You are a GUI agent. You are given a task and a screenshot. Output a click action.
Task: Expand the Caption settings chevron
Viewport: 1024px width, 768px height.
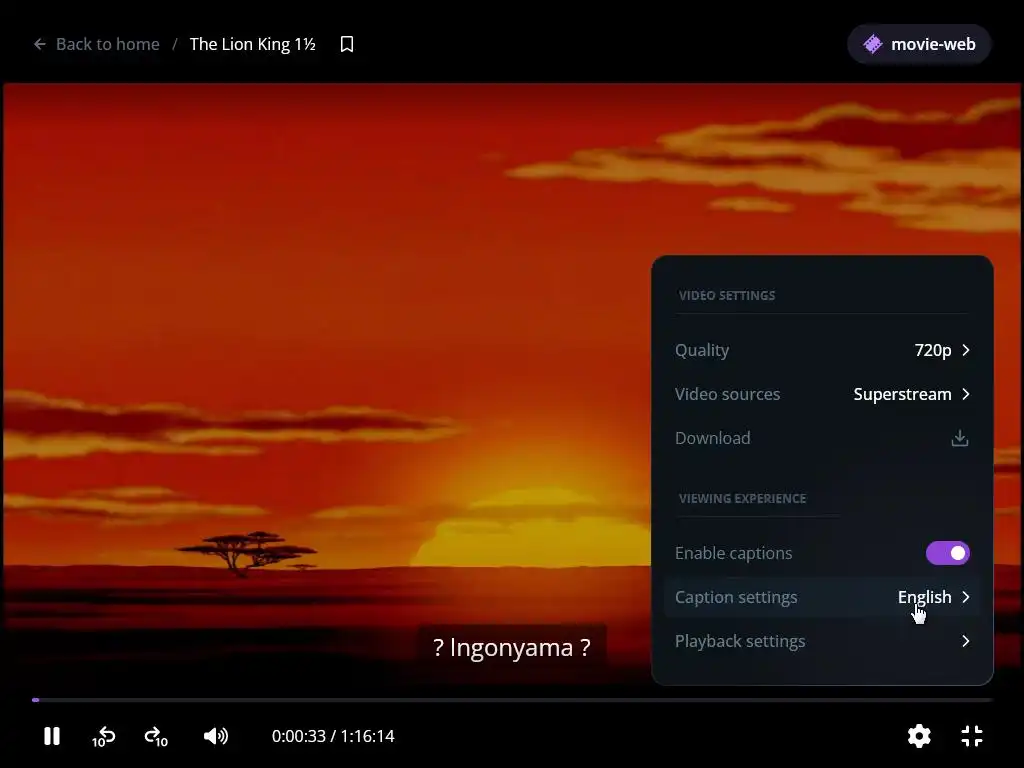tap(966, 597)
